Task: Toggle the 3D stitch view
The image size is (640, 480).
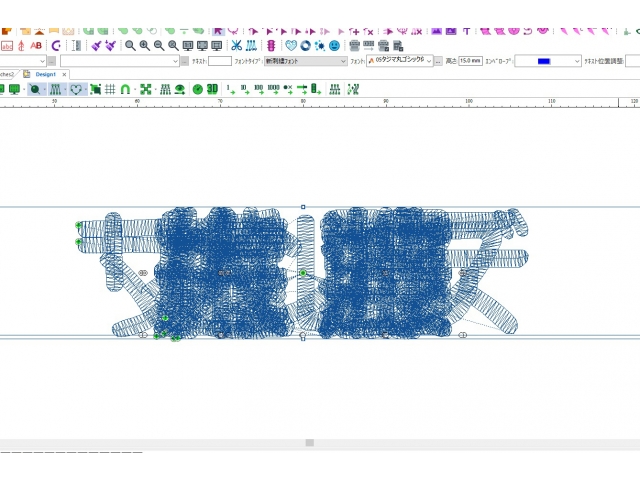Action: coord(212,89)
